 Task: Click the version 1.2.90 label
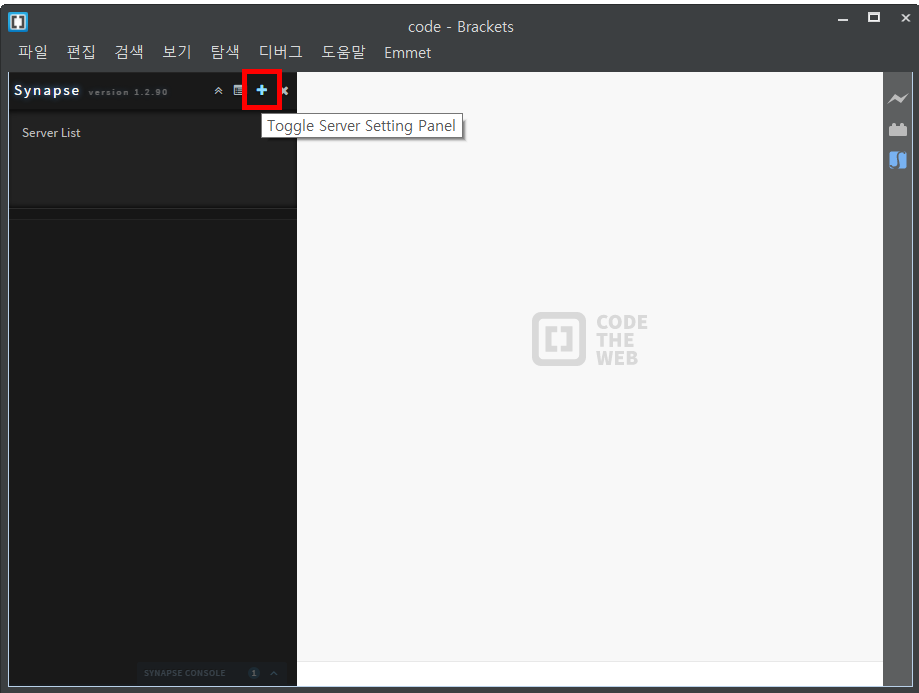click(128, 92)
